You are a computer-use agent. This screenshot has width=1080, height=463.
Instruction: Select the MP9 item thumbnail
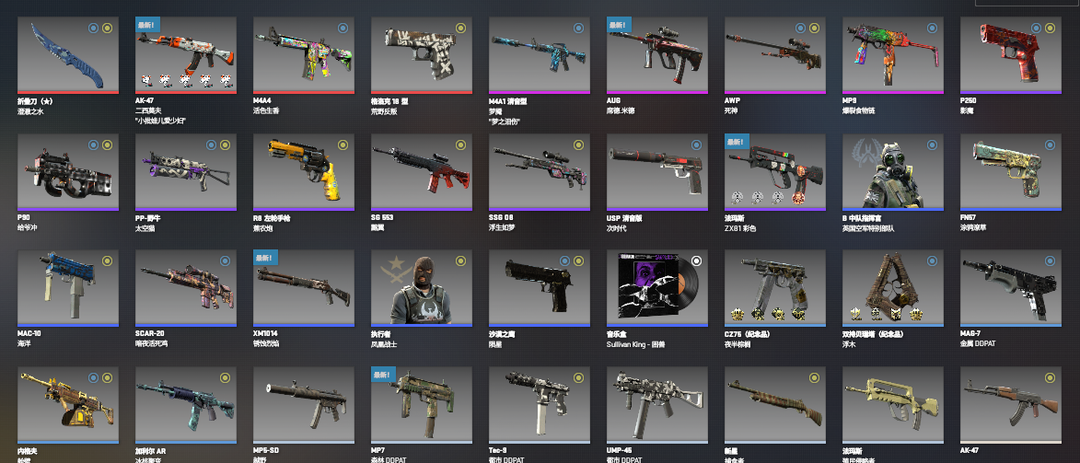893,54
